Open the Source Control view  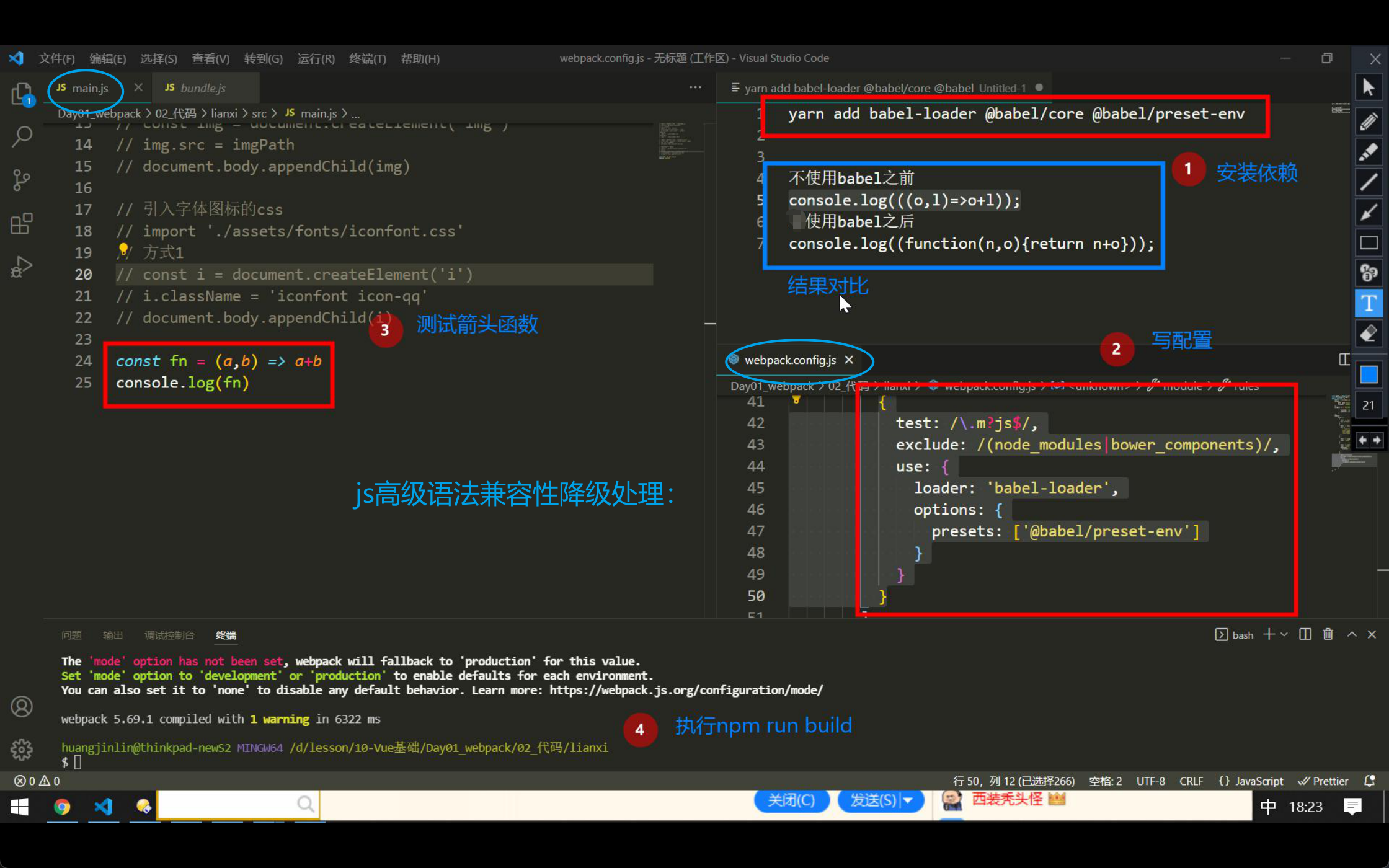[22, 180]
